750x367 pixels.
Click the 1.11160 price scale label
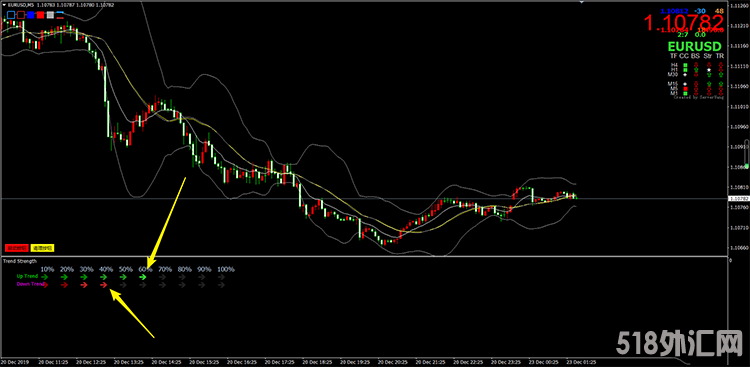point(739,46)
